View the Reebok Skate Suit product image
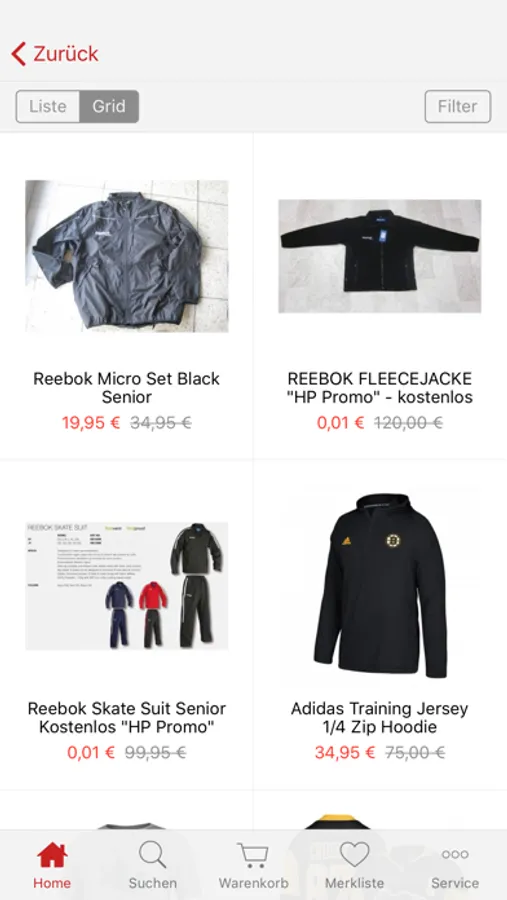Viewport: 507px width, 900px height. (x=127, y=585)
